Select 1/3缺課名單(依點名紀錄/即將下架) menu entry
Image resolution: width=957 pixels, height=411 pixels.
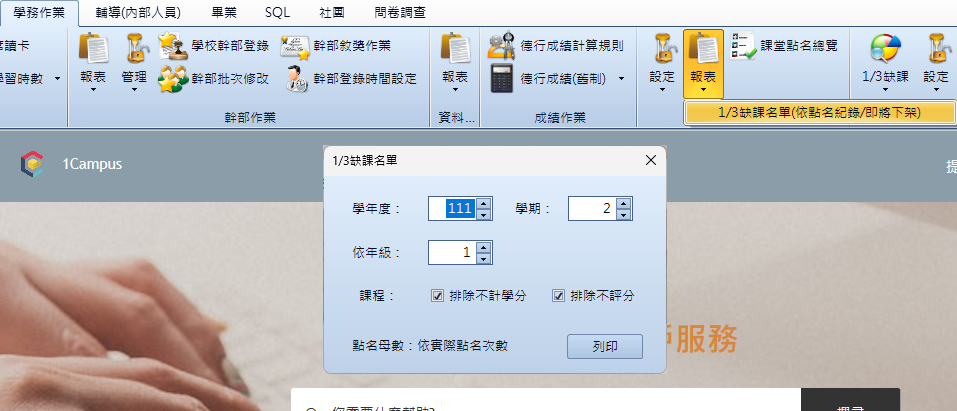tap(820, 113)
